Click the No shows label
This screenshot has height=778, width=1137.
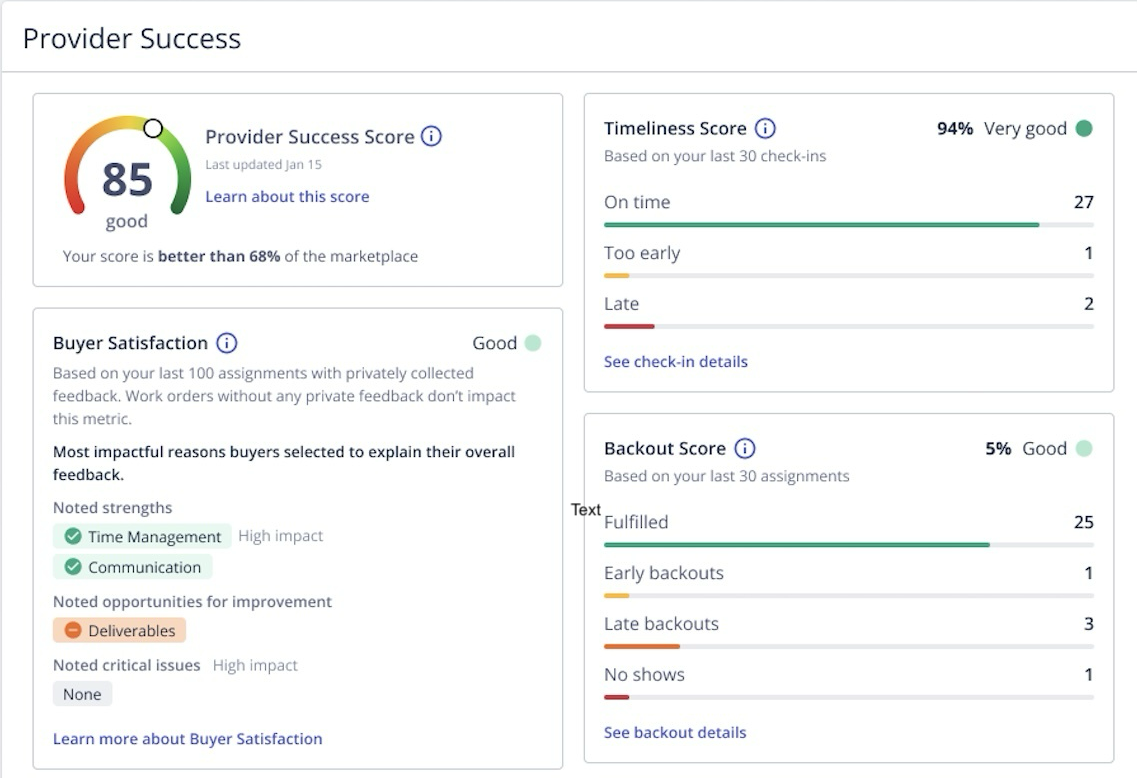[645, 674]
